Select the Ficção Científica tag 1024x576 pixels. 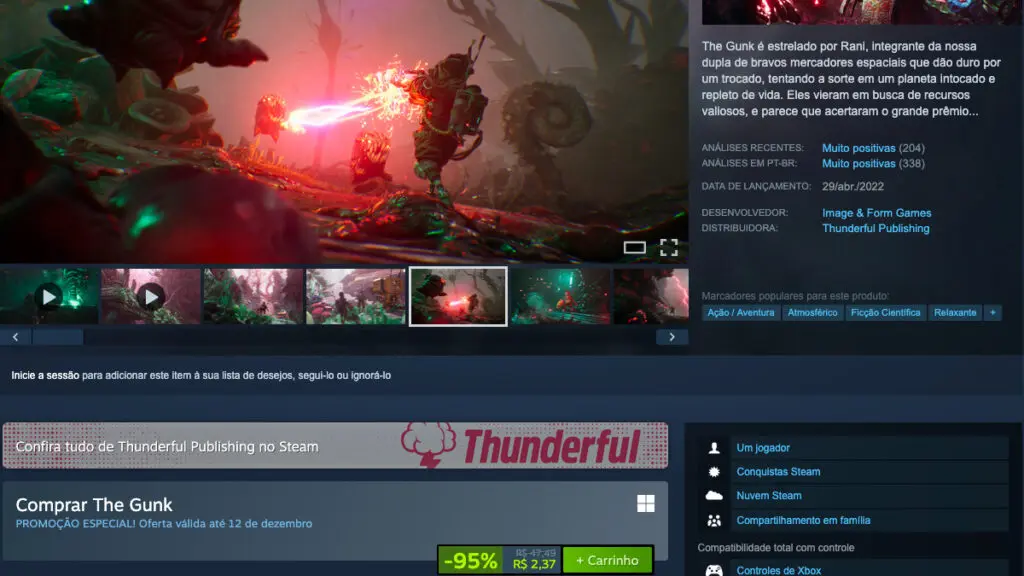pyautogui.click(x=888, y=312)
